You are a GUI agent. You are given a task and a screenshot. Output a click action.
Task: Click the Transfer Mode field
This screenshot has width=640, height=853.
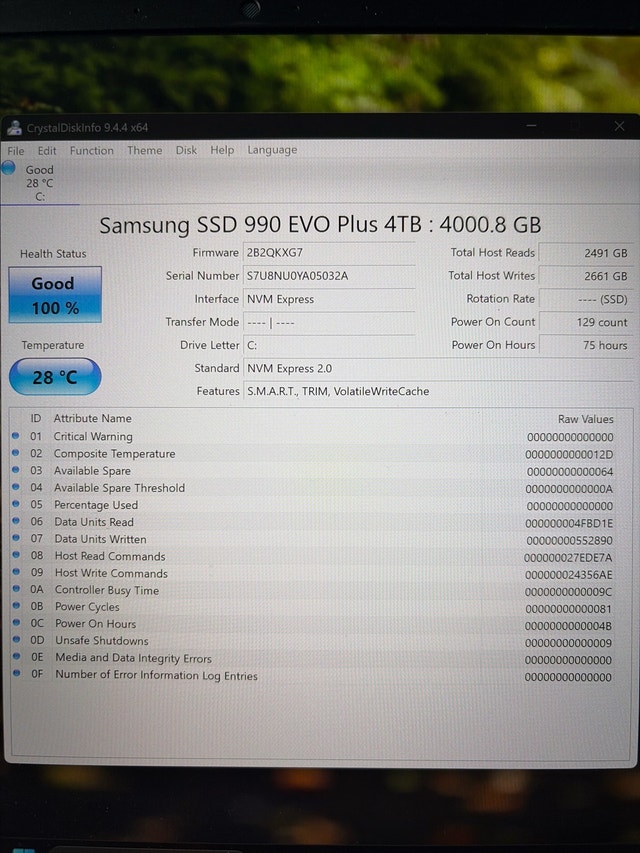click(x=329, y=323)
